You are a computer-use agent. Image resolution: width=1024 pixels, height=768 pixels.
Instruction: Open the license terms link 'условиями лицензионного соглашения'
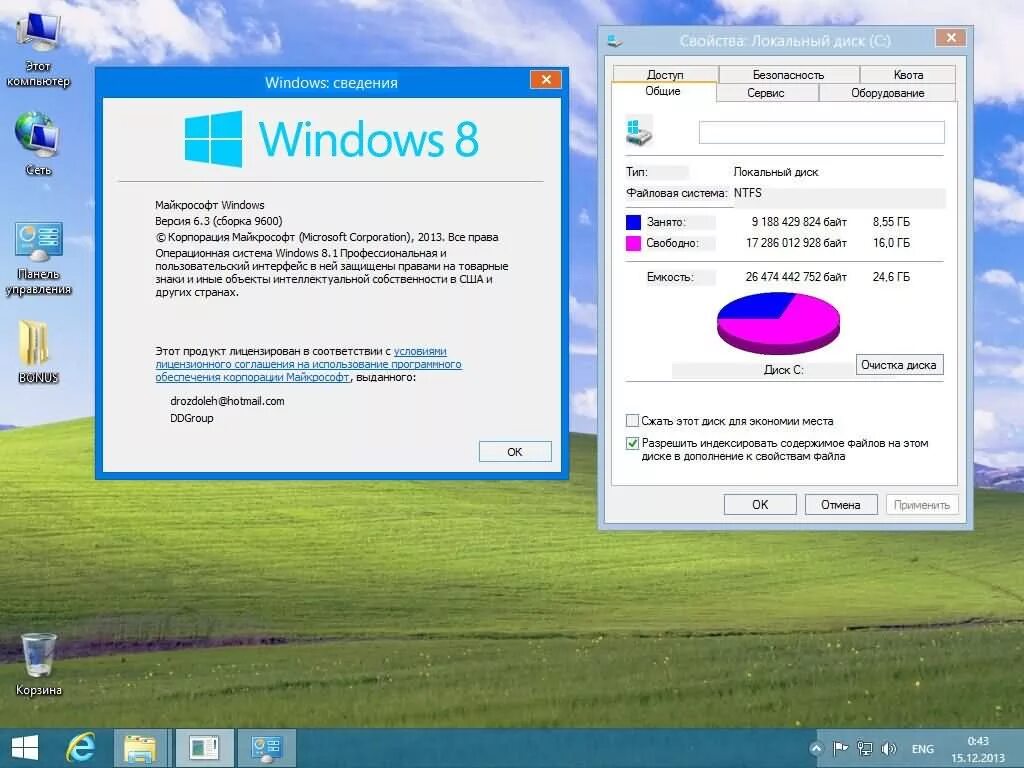pos(308,364)
